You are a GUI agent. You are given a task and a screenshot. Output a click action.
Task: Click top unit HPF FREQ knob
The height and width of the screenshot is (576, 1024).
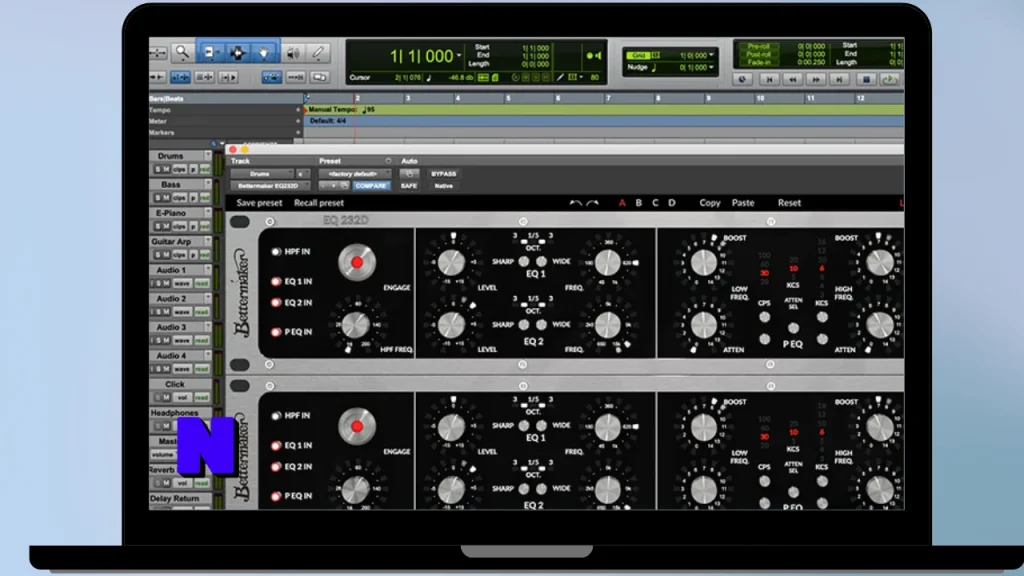click(356, 325)
